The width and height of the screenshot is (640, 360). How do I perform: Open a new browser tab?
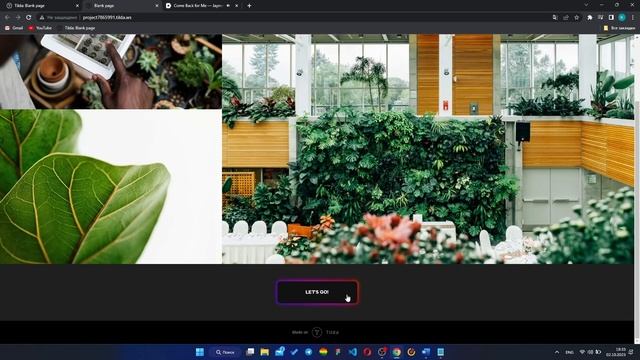(249, 6)
